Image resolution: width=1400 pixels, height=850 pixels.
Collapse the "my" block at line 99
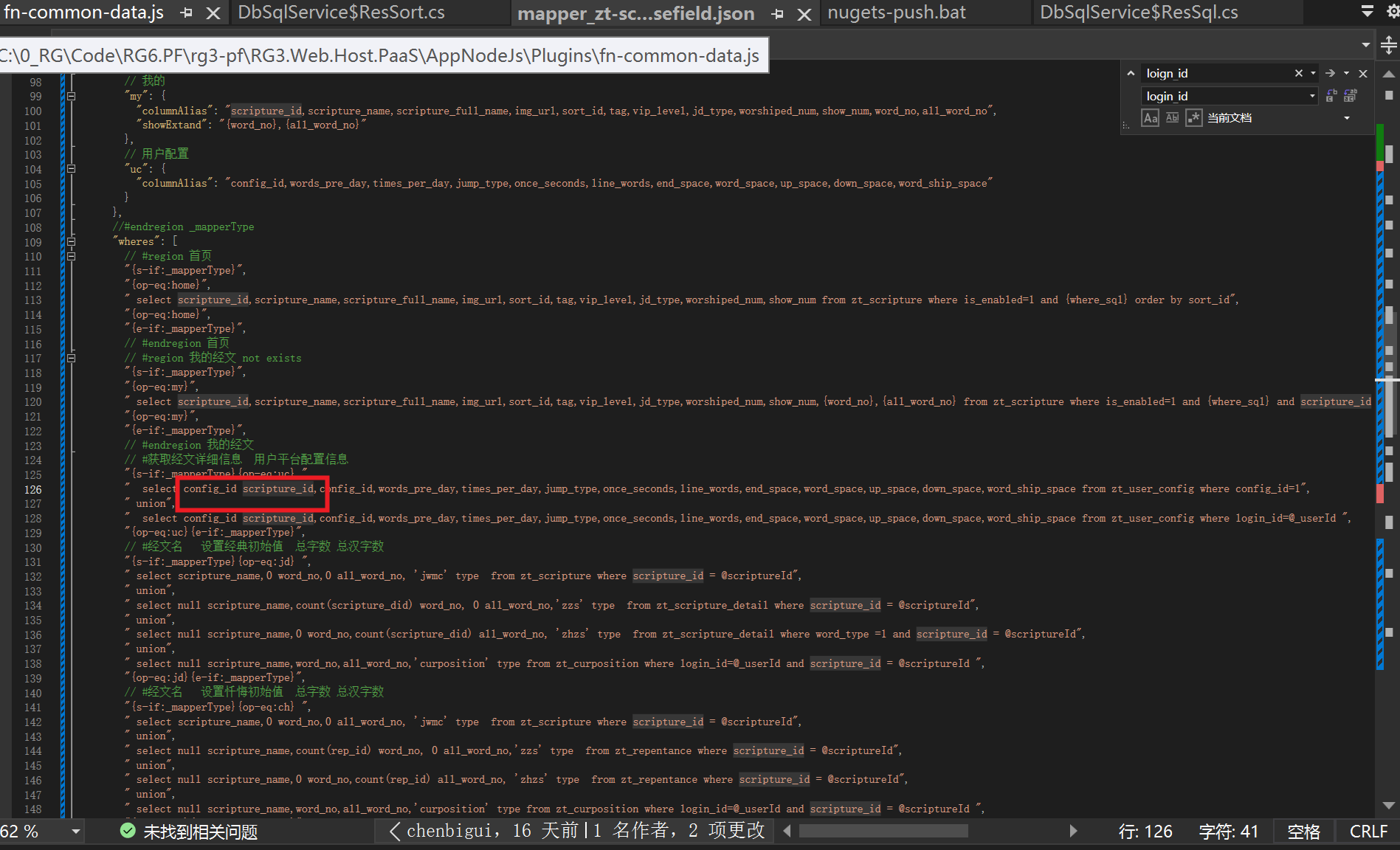tap(71, 97)
